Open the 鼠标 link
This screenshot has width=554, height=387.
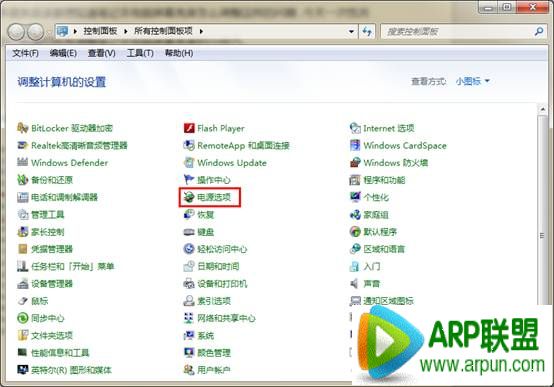tap(40, 301)
